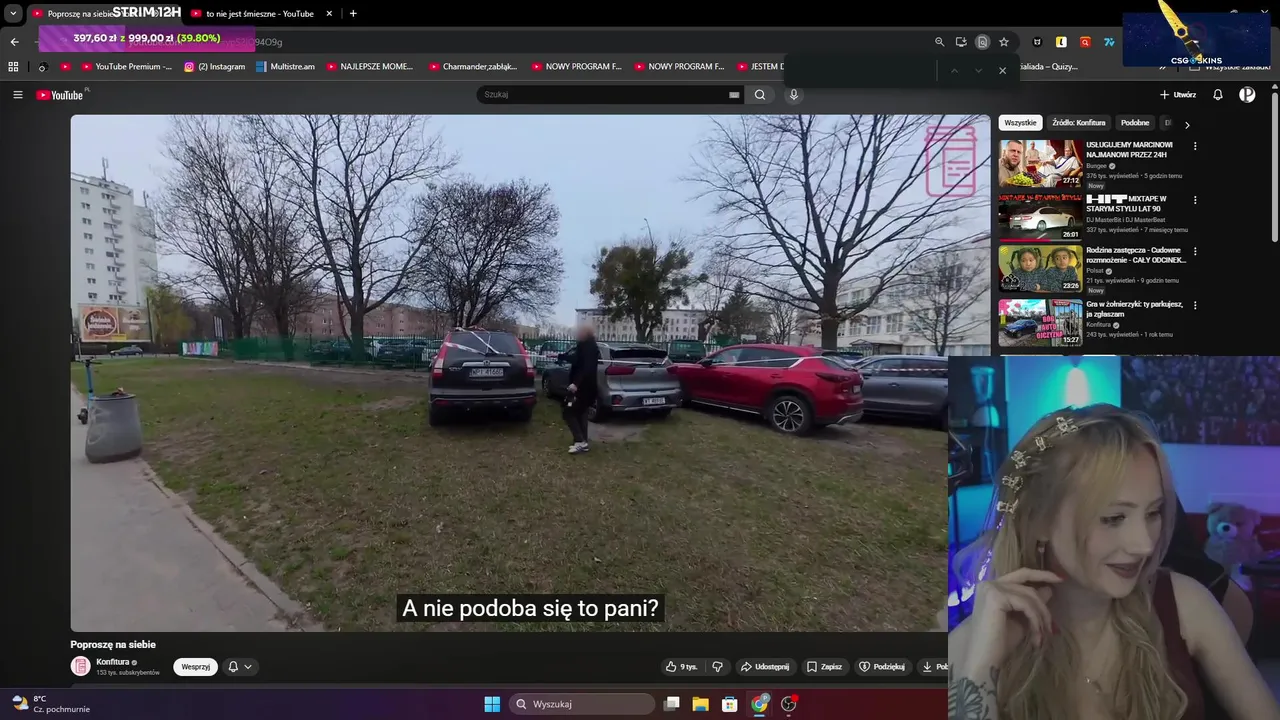Open the tab search dropdown arrow
This screenshot has height=720, width=1280.
tap(13, 14)
